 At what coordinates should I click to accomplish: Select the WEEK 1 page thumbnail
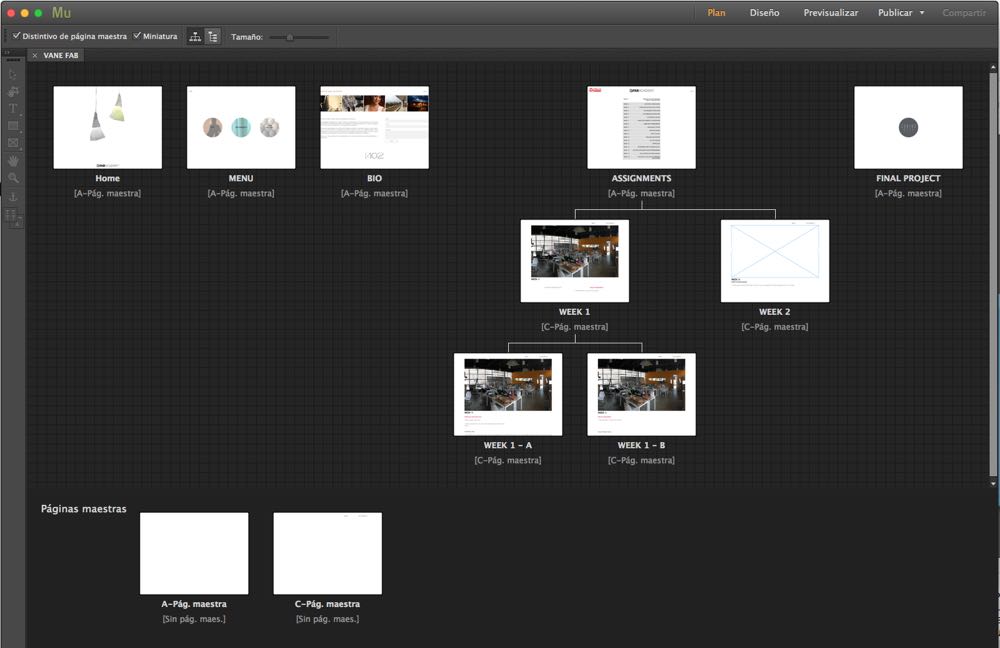point(575,261)
